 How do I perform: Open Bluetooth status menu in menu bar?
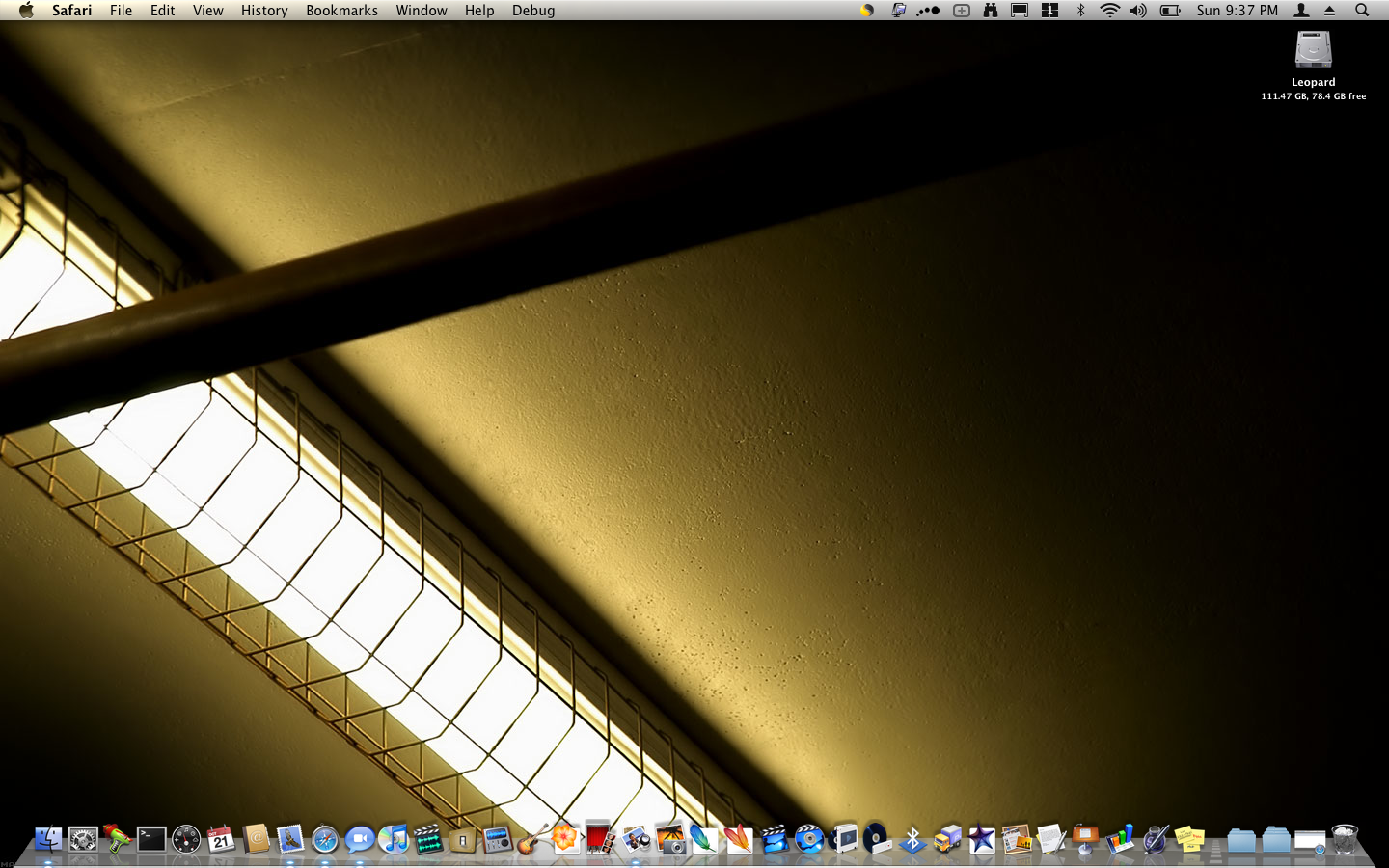1080,11
